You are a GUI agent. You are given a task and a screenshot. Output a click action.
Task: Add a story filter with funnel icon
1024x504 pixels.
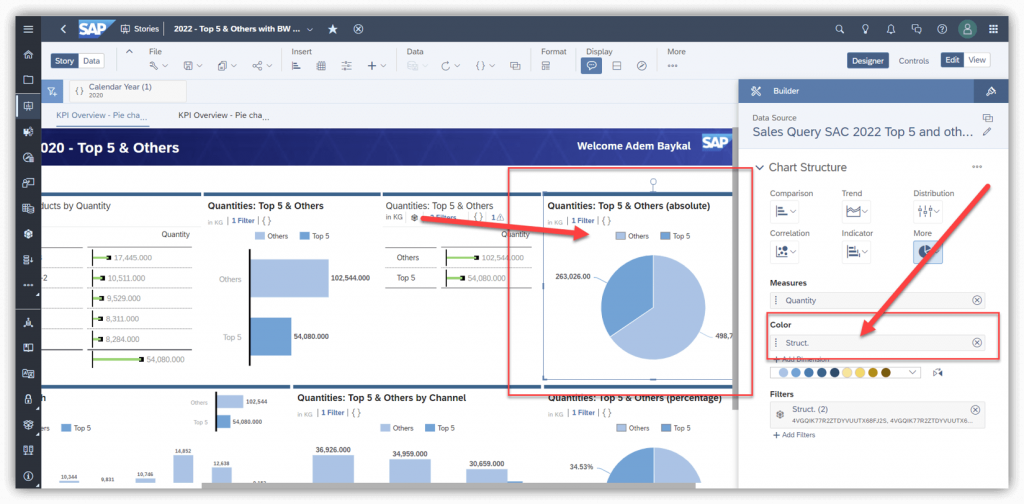tap(52, 91)
